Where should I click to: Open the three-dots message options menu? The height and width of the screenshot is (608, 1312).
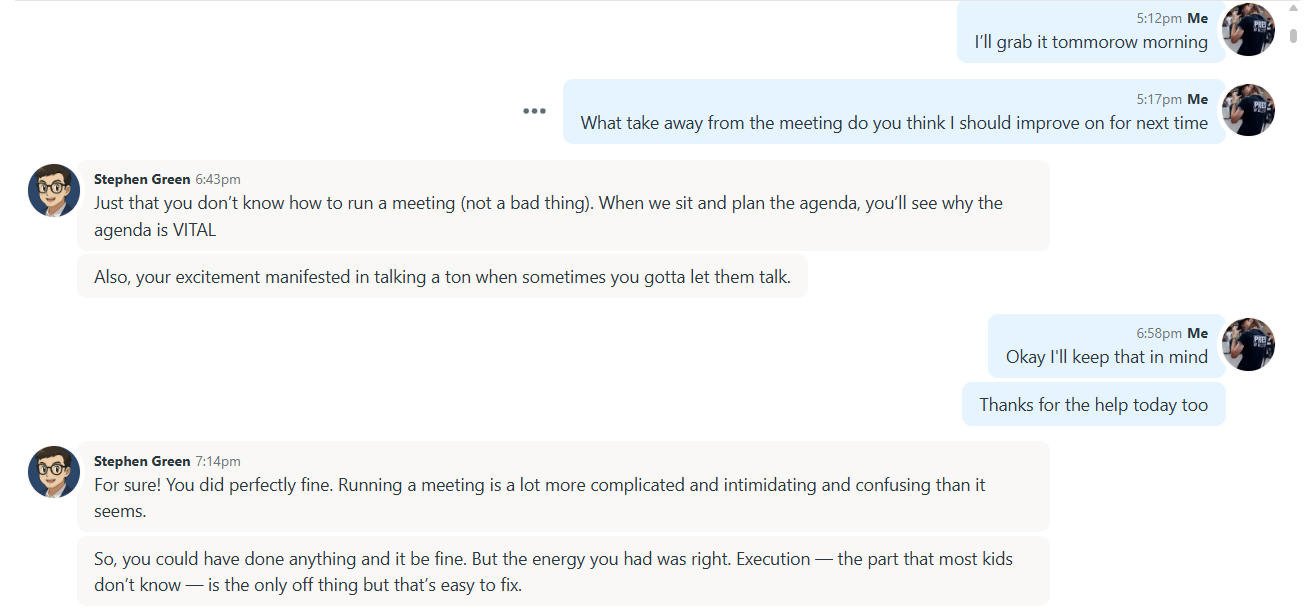(534, 111)
